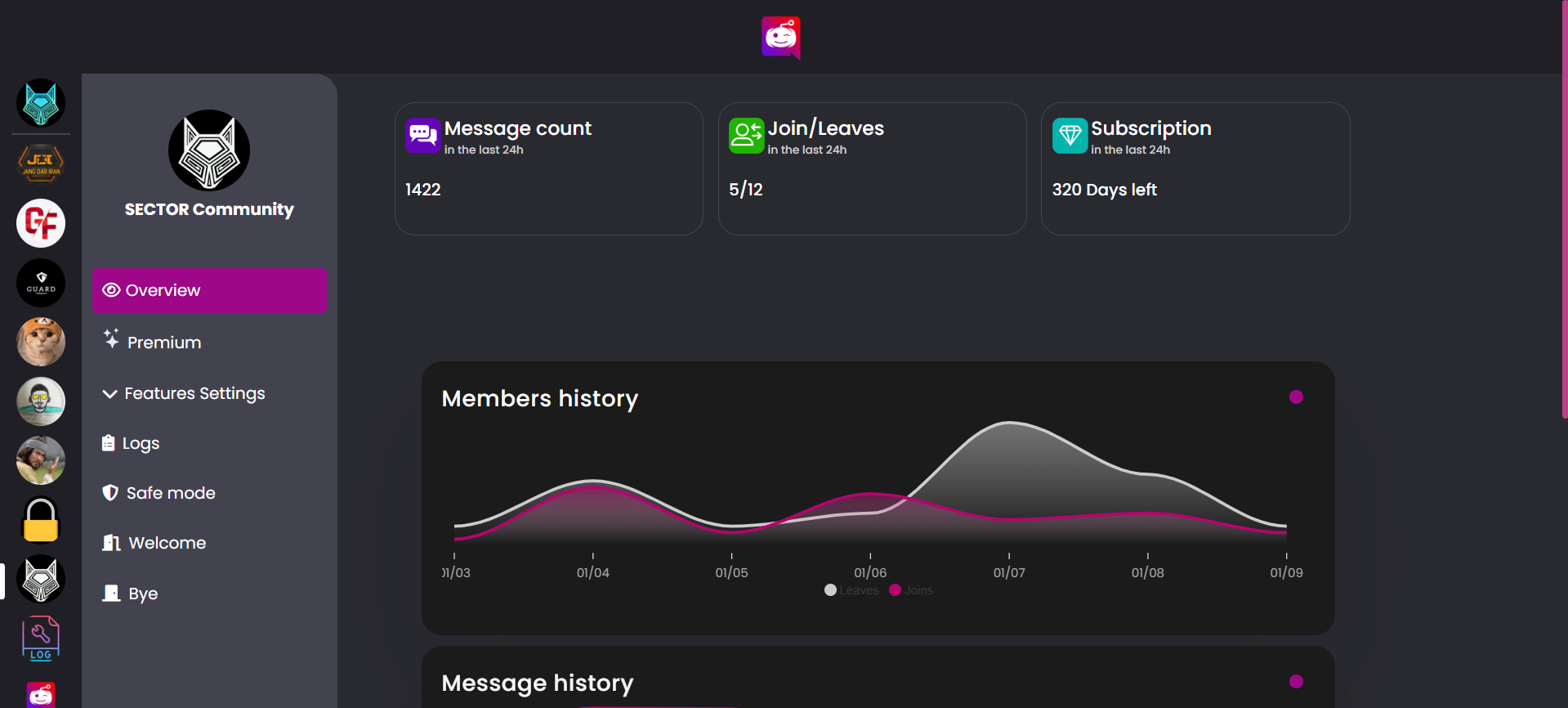Click the 01/08 chart axis label
This screenshot has width=1568, height=708.
tap(1148, 572)
